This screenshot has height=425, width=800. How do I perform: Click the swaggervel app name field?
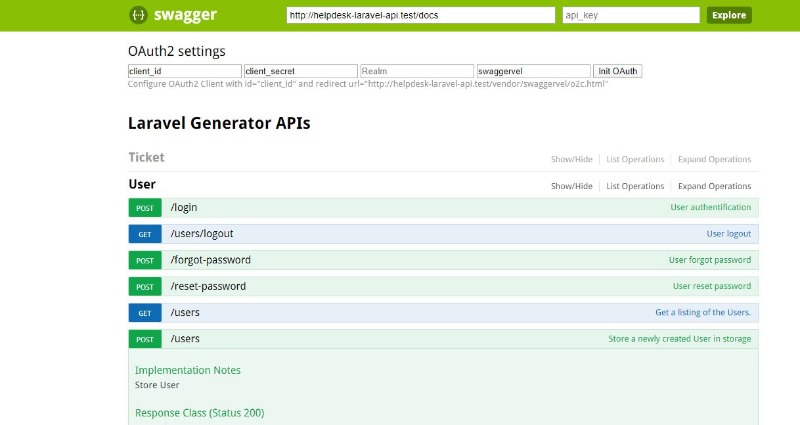(533, 71)
